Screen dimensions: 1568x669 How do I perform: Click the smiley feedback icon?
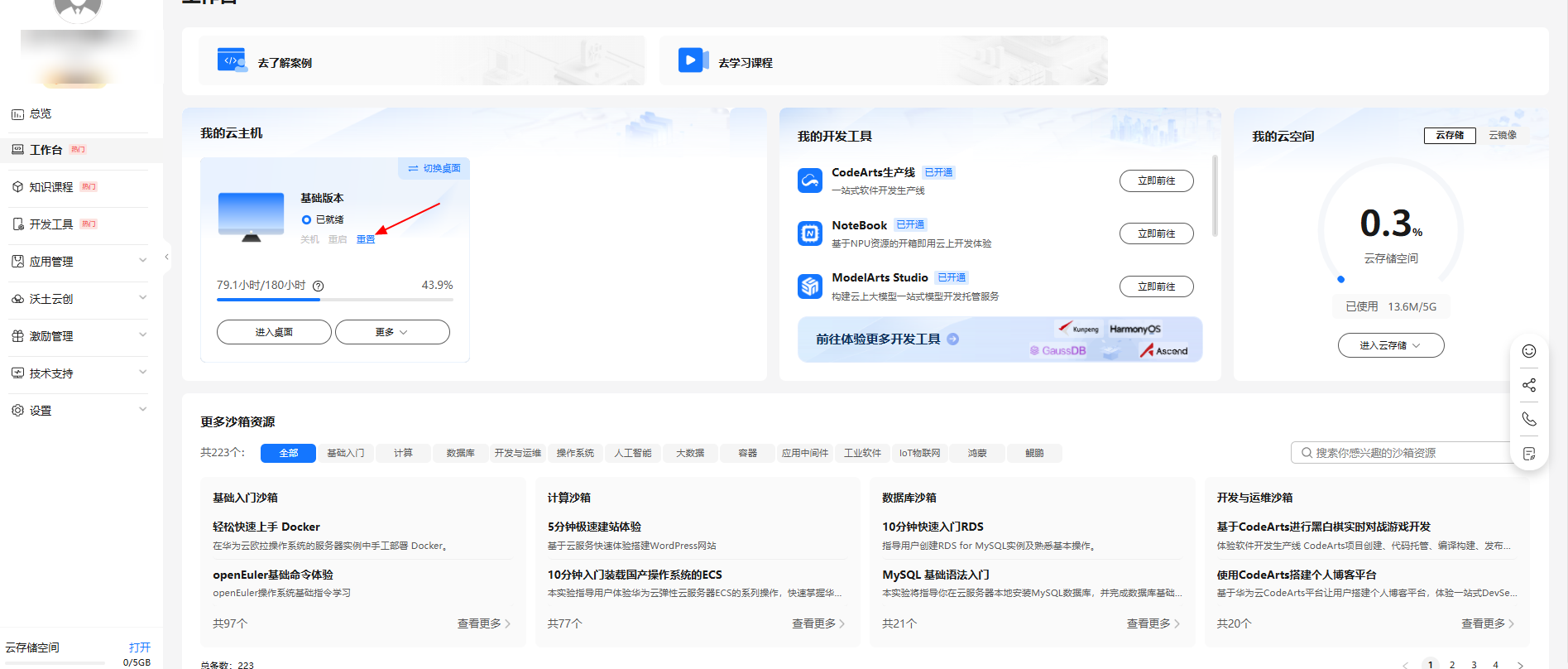pyautogui.click(x=1529, y=351)
